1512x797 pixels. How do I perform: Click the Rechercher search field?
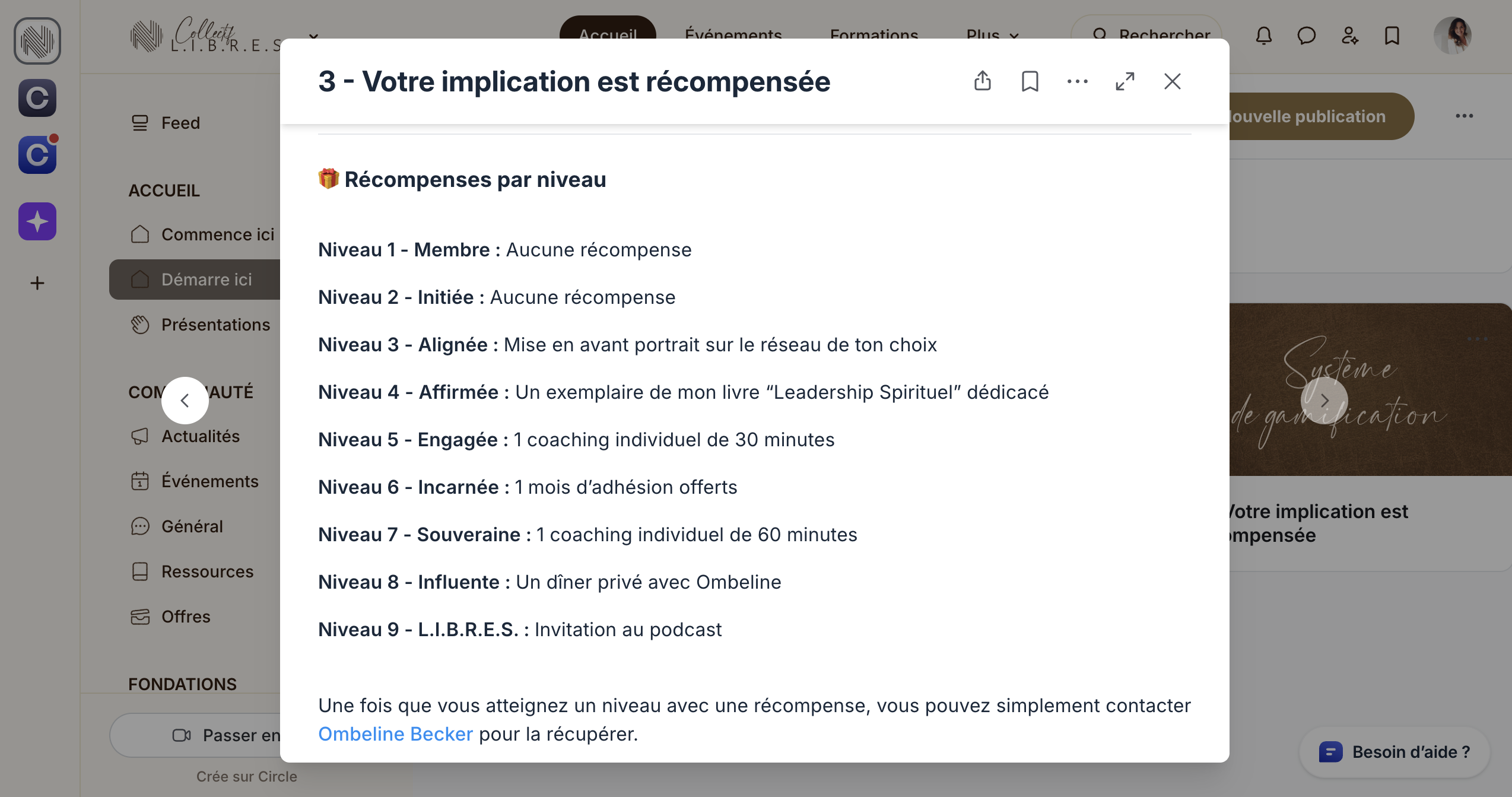(1151, 36)
